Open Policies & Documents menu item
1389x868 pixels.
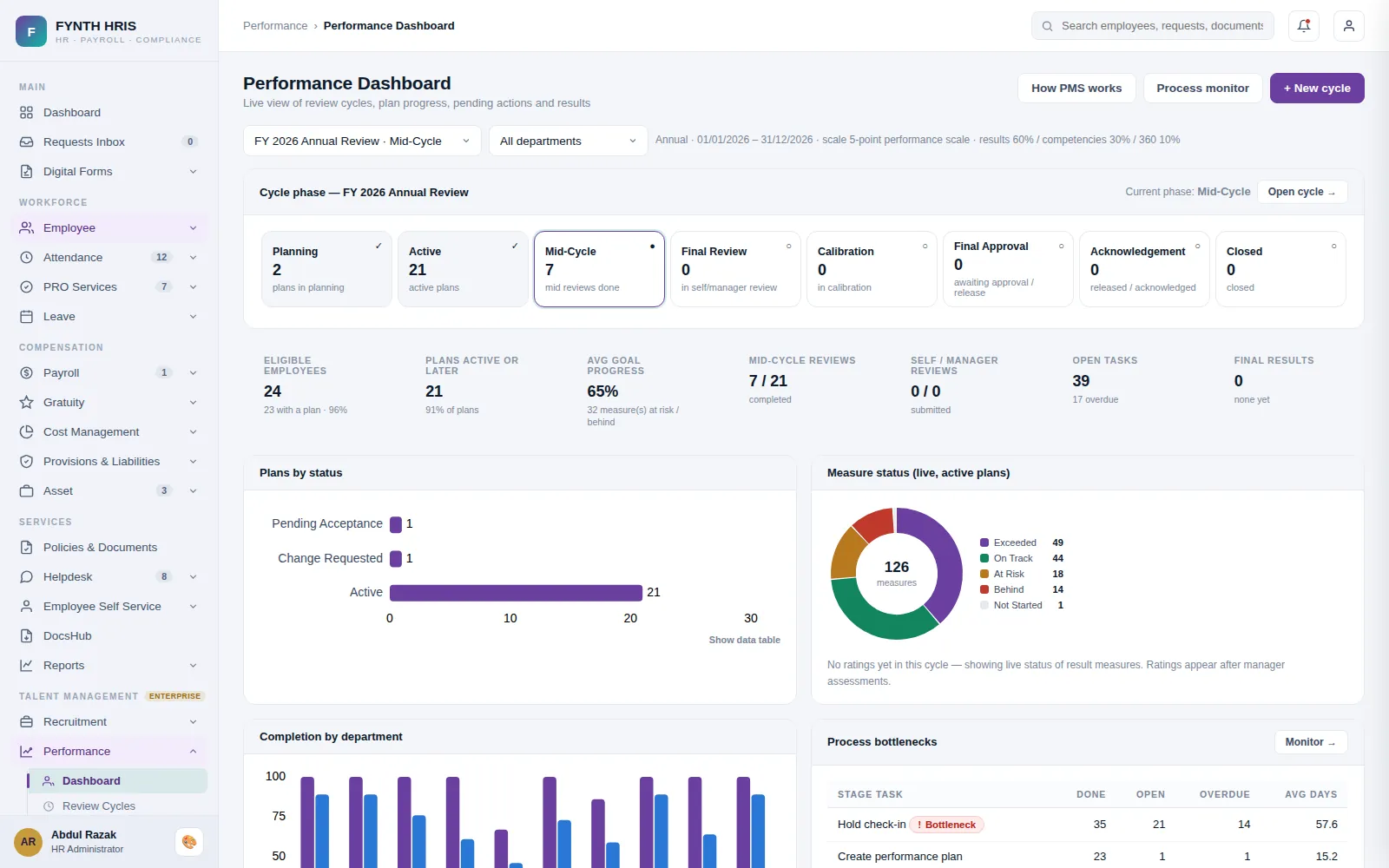pyautogui.click(x=109, y=548)
